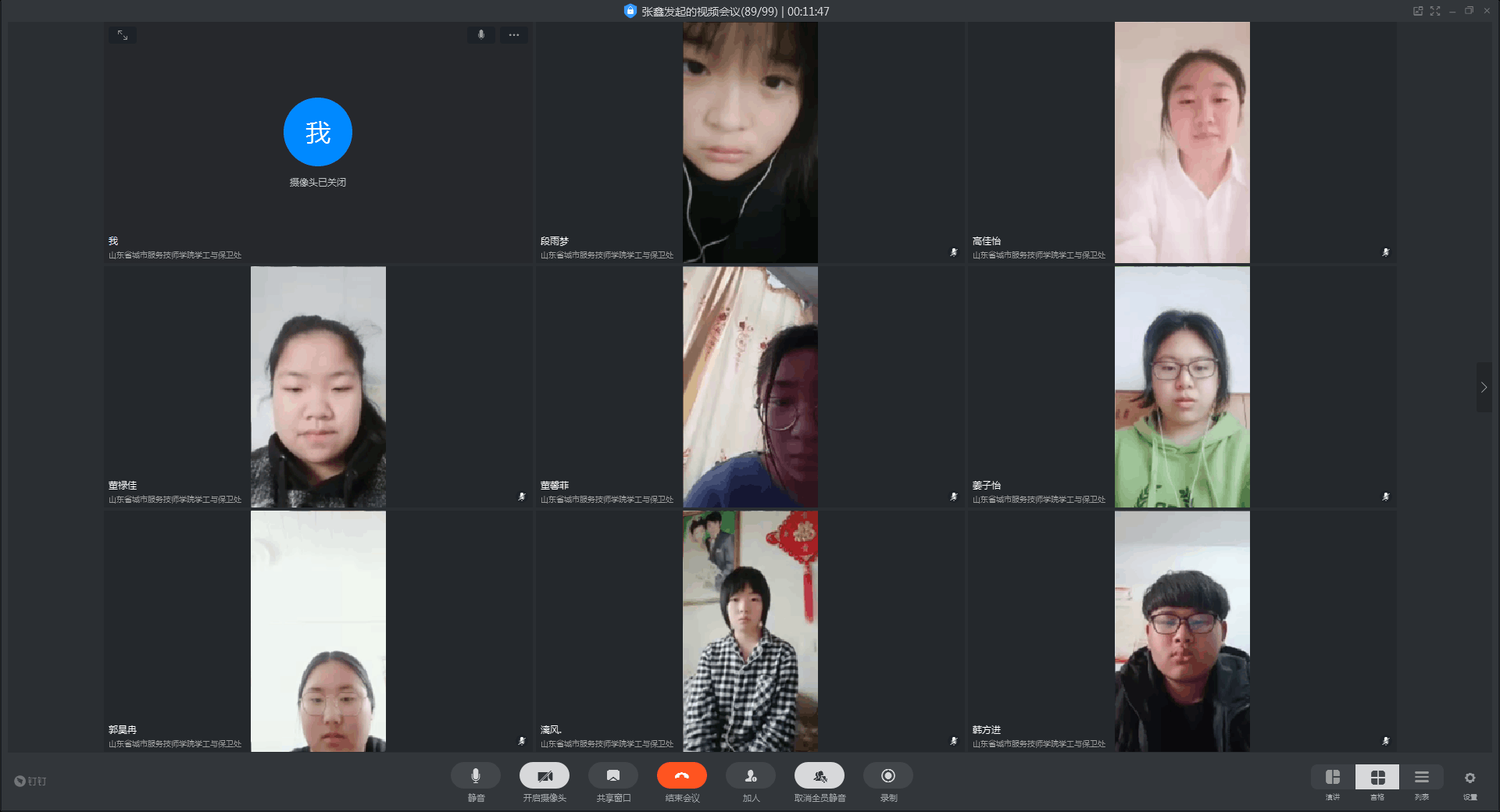Click the muted mic icon on 郭昊冉's tile
The height and width of the screenshot is (812, 1500).
[522, 741]
